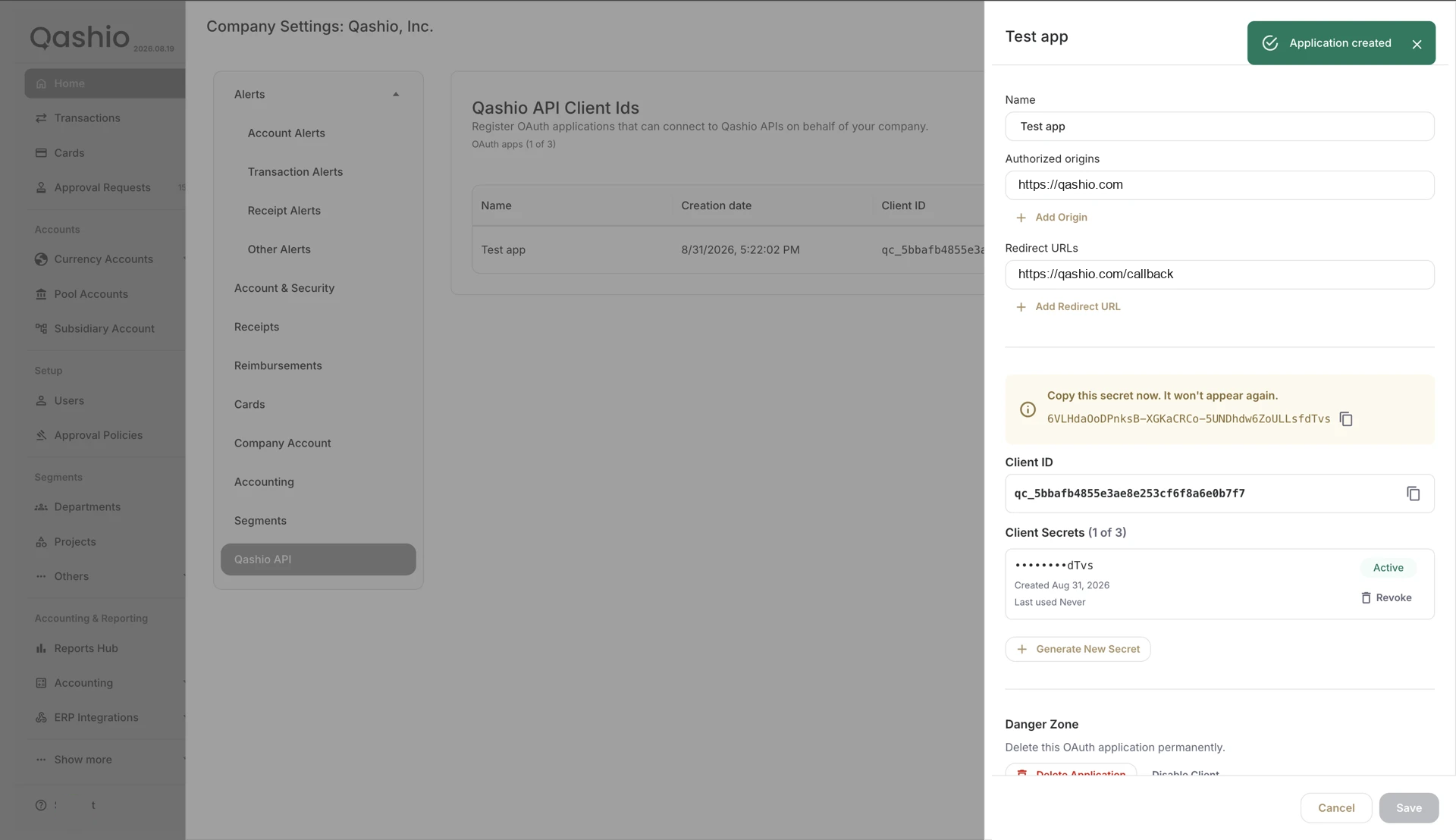
Task: Edit the callback Redirect URL field
Action: click(x=1219, y=274)
